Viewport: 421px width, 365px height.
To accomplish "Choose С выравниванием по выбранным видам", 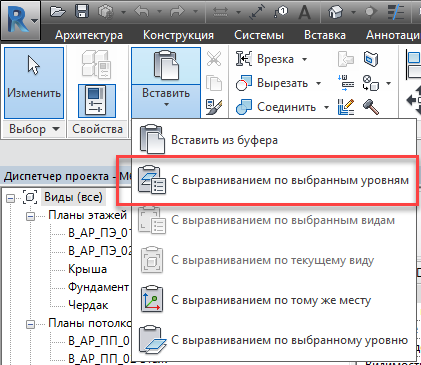I will 274,220.
